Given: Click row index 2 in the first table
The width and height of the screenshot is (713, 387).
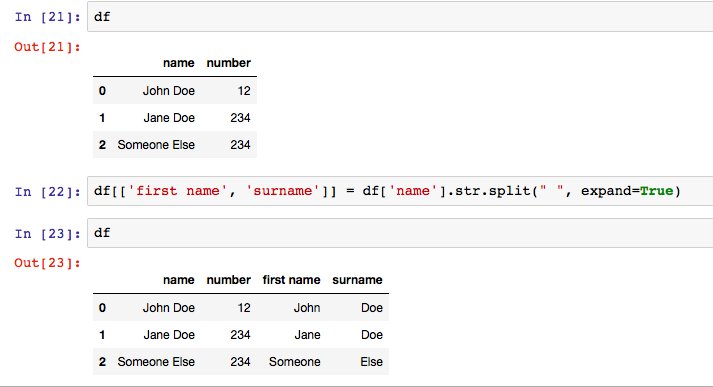Looking at the screenshot, I should tap(102, 145).
